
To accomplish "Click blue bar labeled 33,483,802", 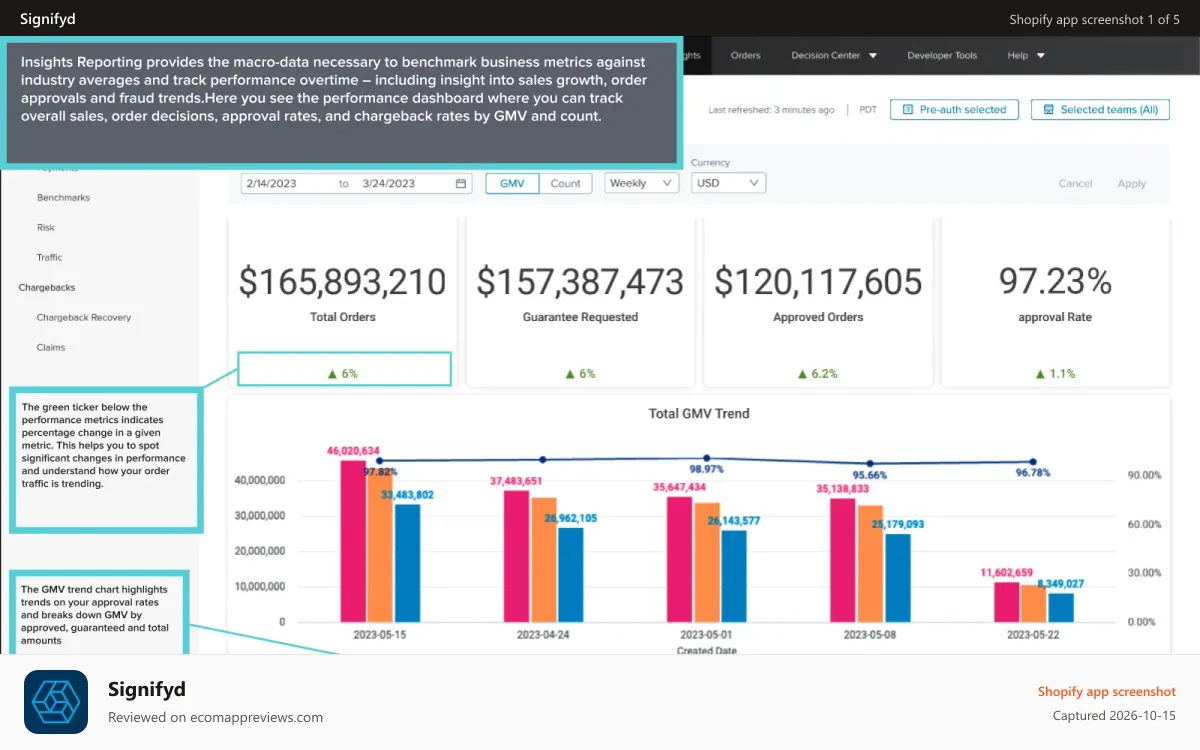I will tap(407, 562).
